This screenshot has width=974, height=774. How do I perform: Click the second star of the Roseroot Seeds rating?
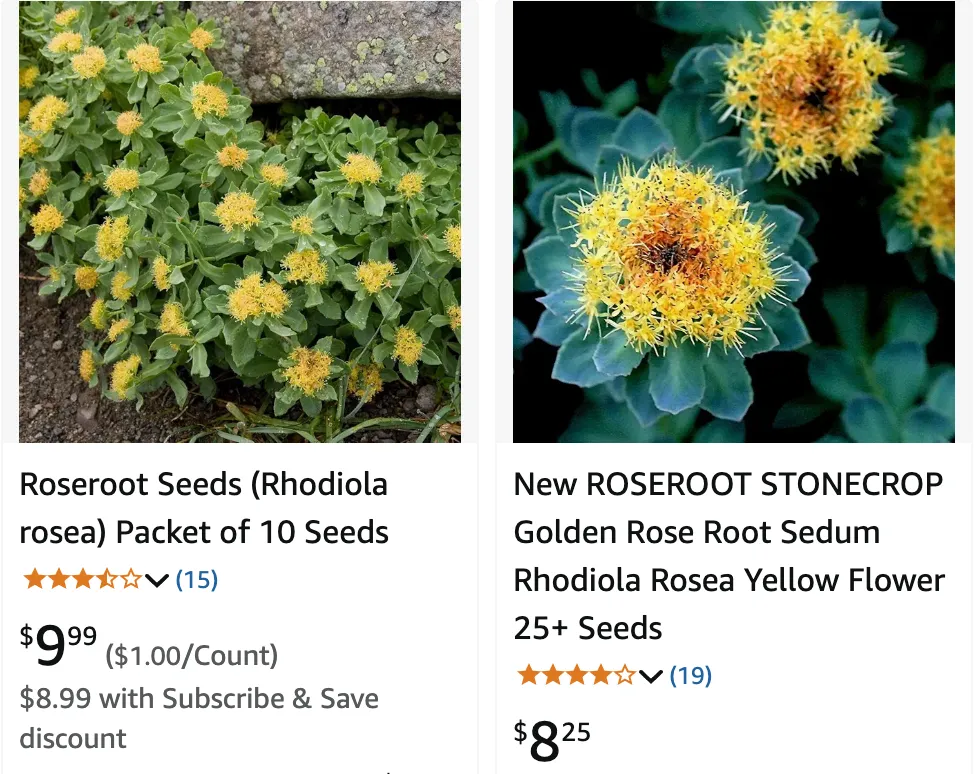[x=59, y=579]
